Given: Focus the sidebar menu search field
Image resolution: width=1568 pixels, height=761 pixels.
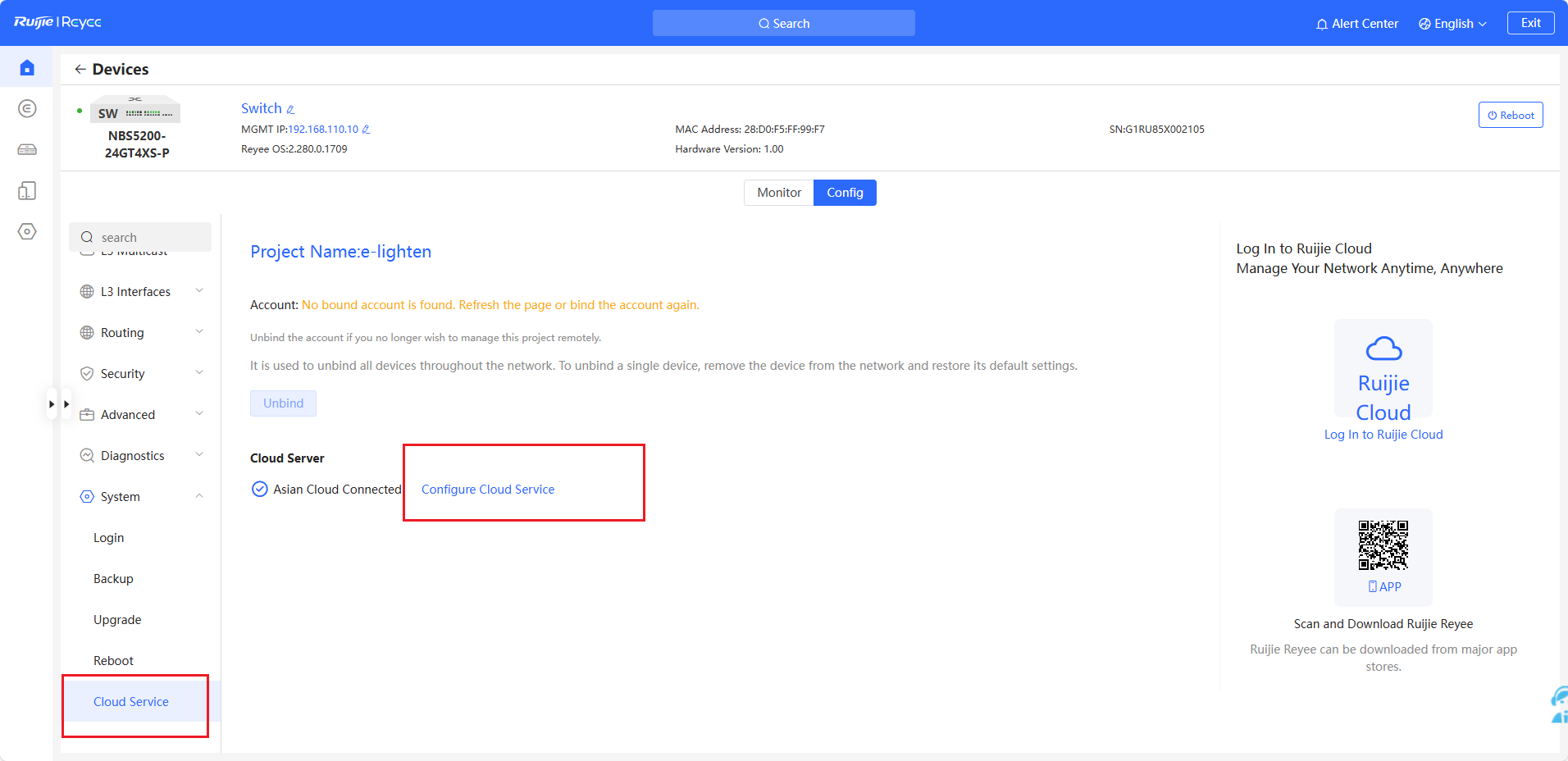Looking at the screenshot, I should pyautogui.click(x=140, y=237).
